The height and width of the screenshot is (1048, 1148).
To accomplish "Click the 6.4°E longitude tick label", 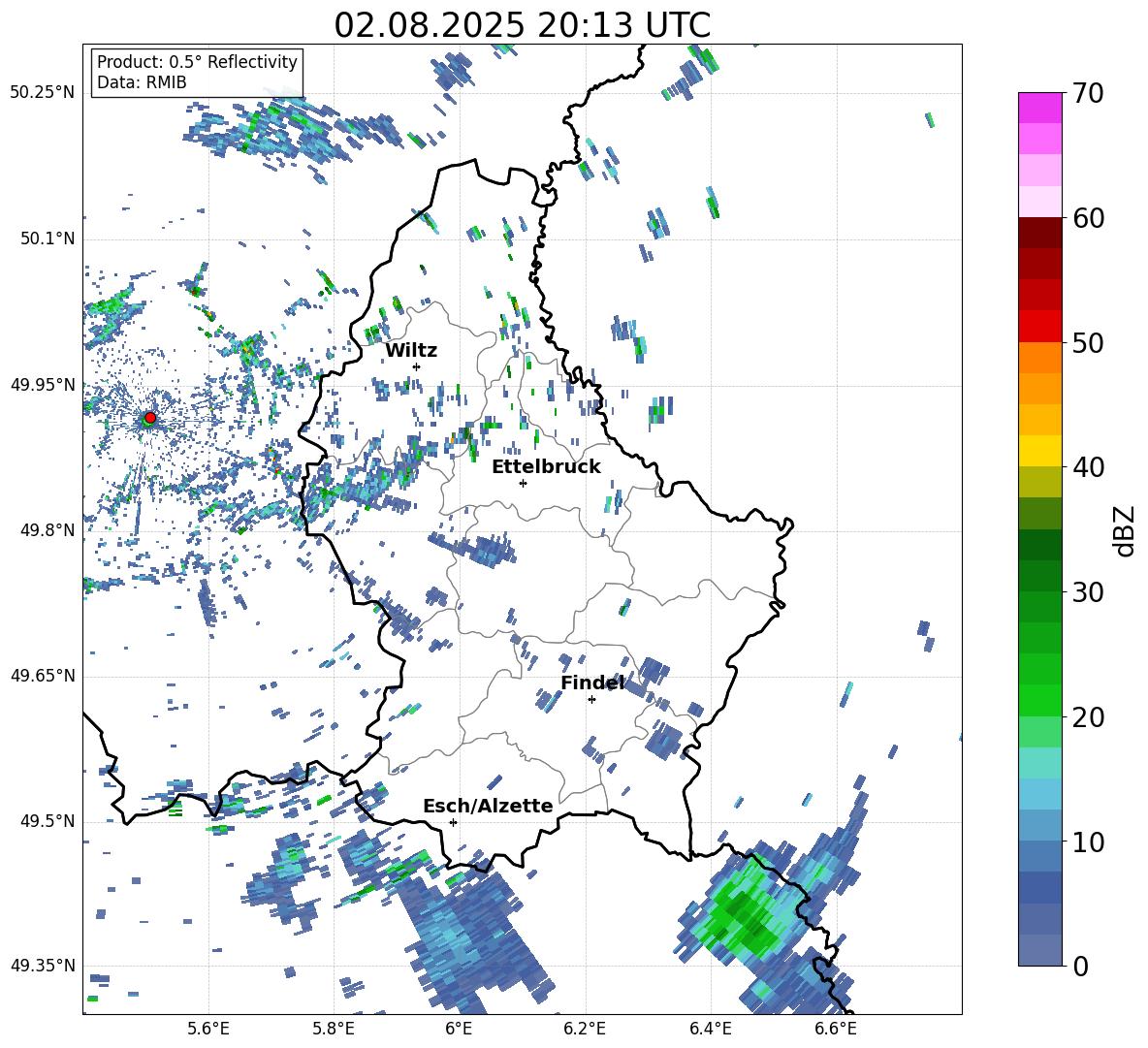I will [711, 1029].
